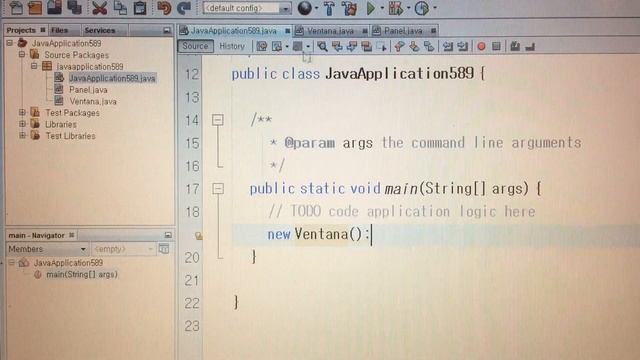This screenshot has height=360, width=640.
Task: Expand the Test Packages node
Action: [x=22, y=112]
